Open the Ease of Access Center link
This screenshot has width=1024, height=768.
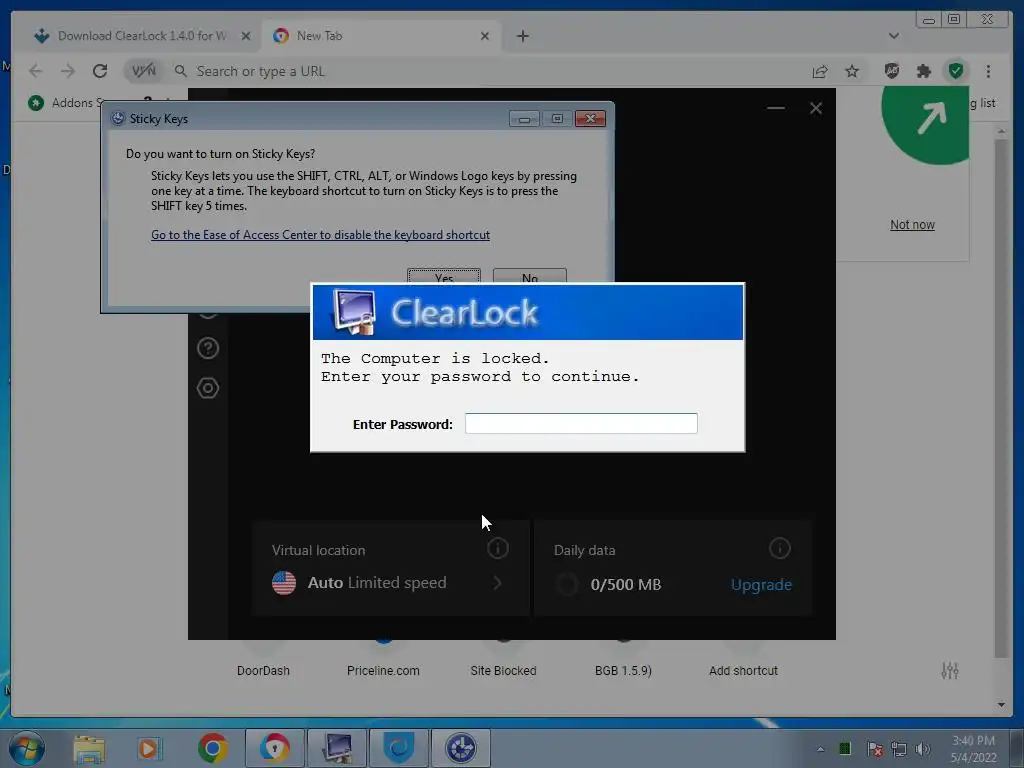point(320,234)
